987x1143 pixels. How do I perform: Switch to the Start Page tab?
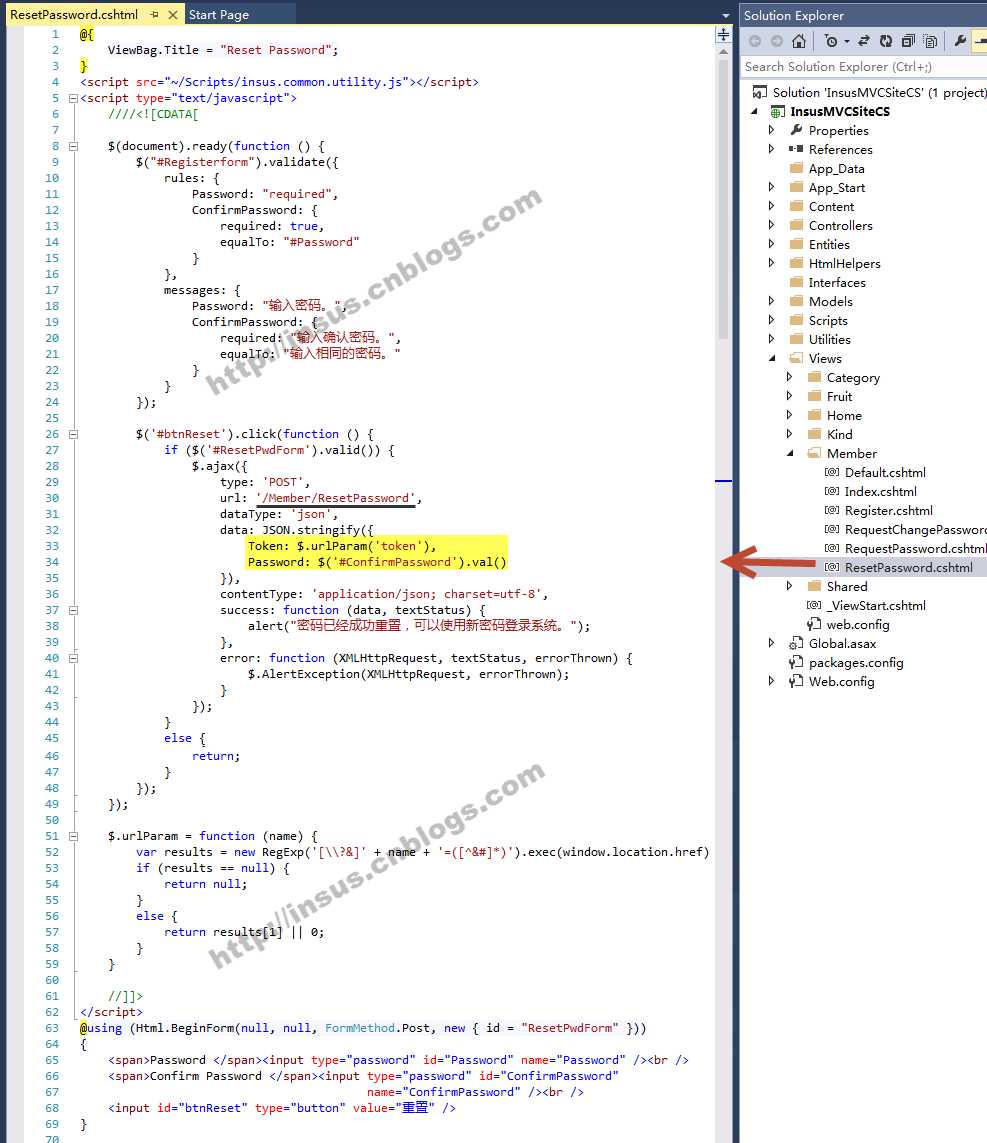click(219, 15)
